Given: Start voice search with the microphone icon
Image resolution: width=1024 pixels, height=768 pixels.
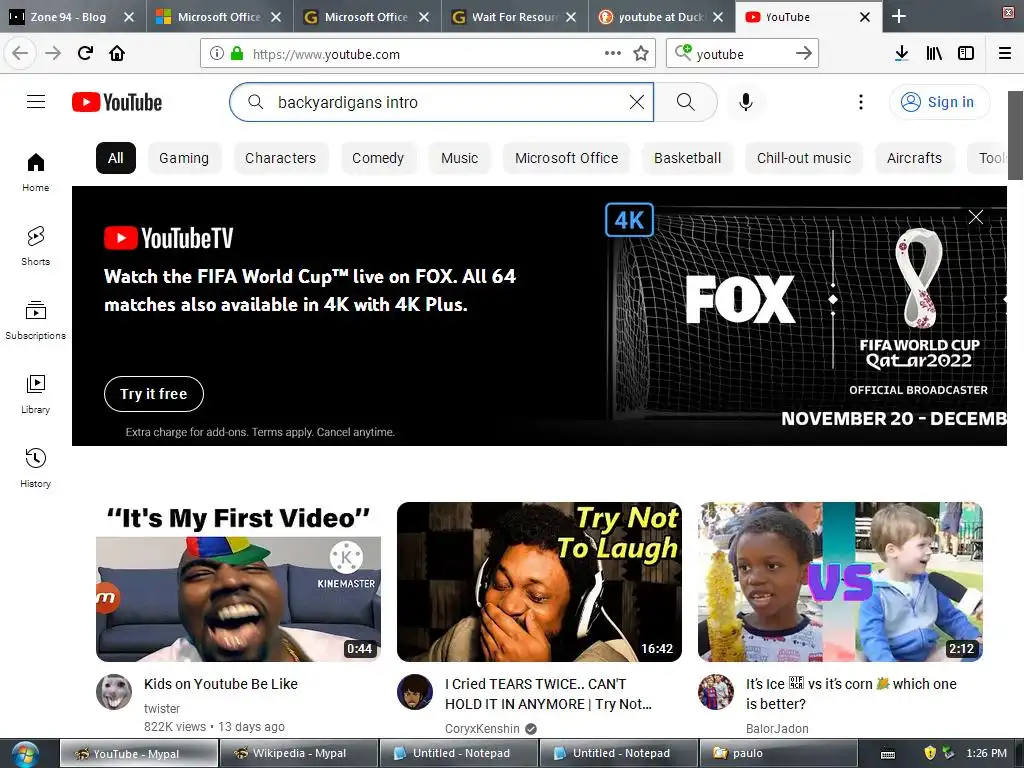Looking at the screenshot, I should (746, 102).
